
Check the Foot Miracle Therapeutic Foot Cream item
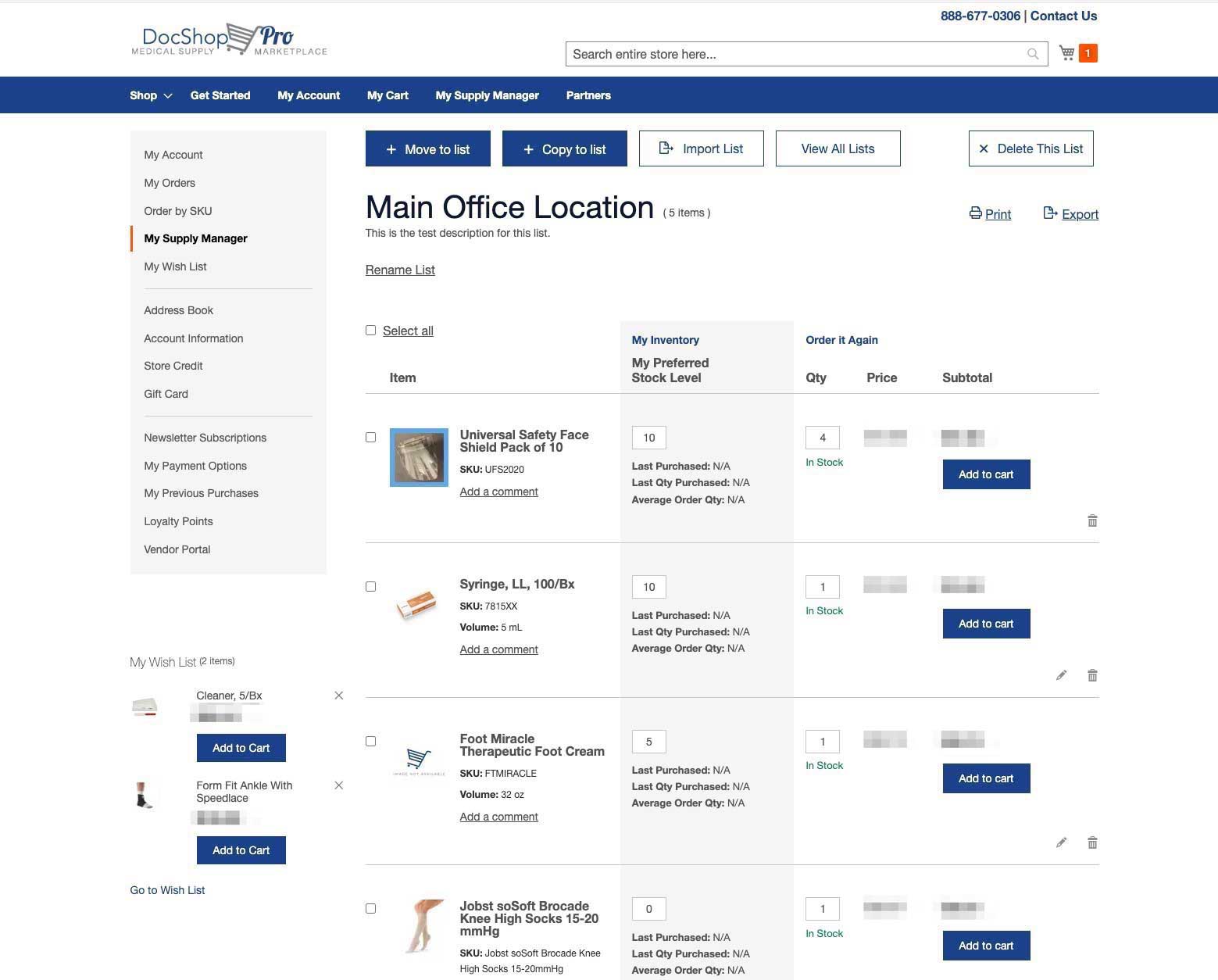(370, 741)
